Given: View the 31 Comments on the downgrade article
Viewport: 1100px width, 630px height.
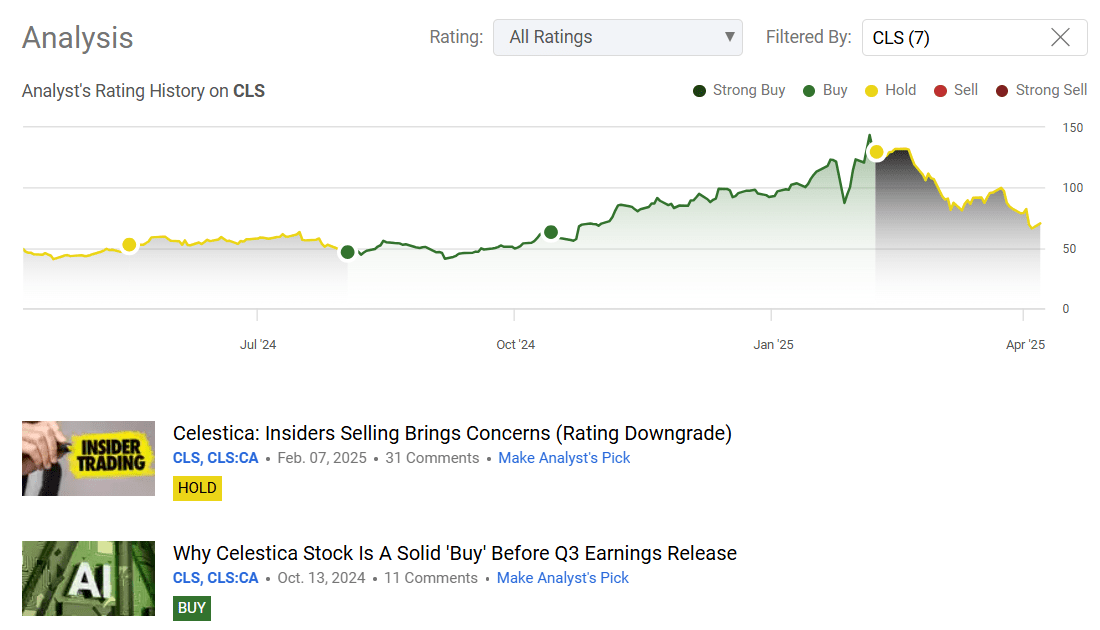Looking at the screenshot, I should point(431,457).
